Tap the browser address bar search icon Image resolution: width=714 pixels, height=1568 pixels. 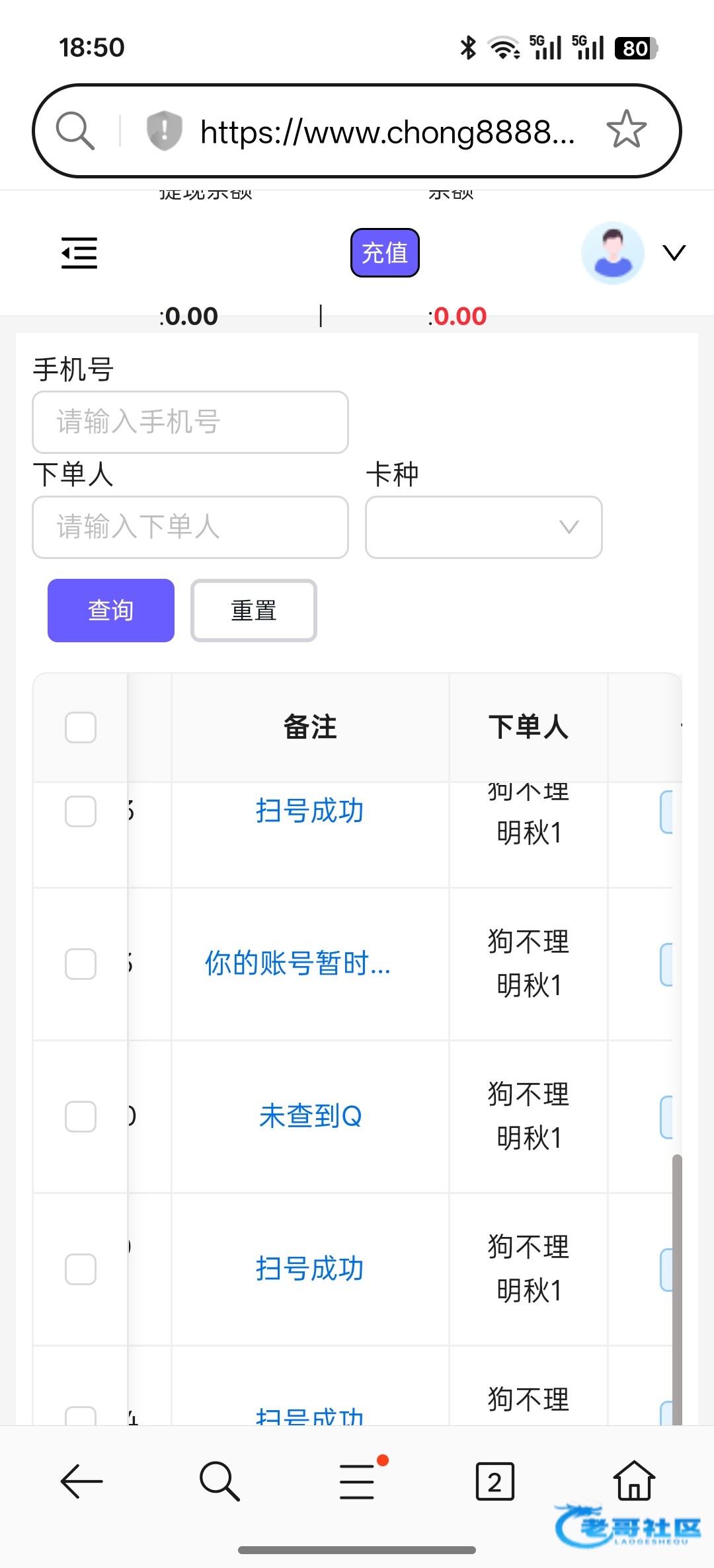point(75,130)
